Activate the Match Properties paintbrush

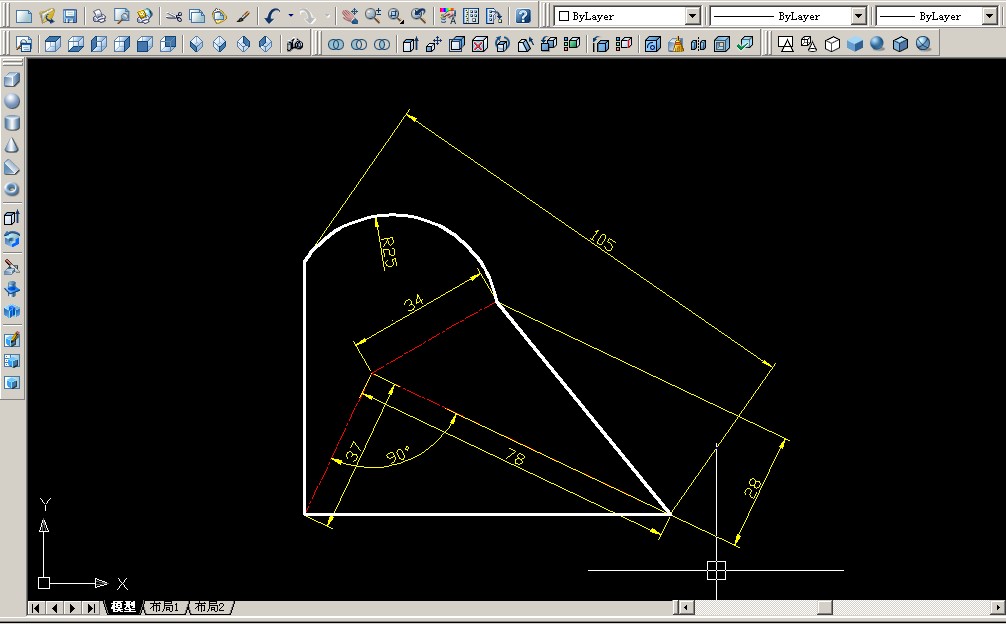[243, 16]
